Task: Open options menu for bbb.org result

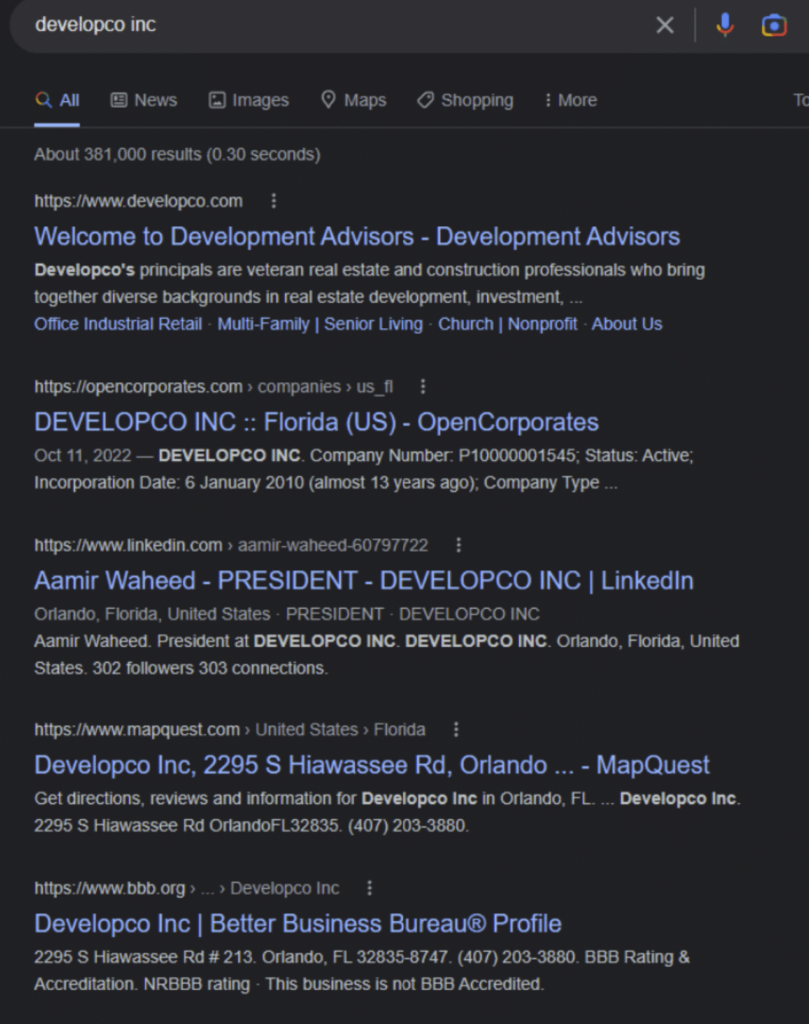Action: [370, 888]
